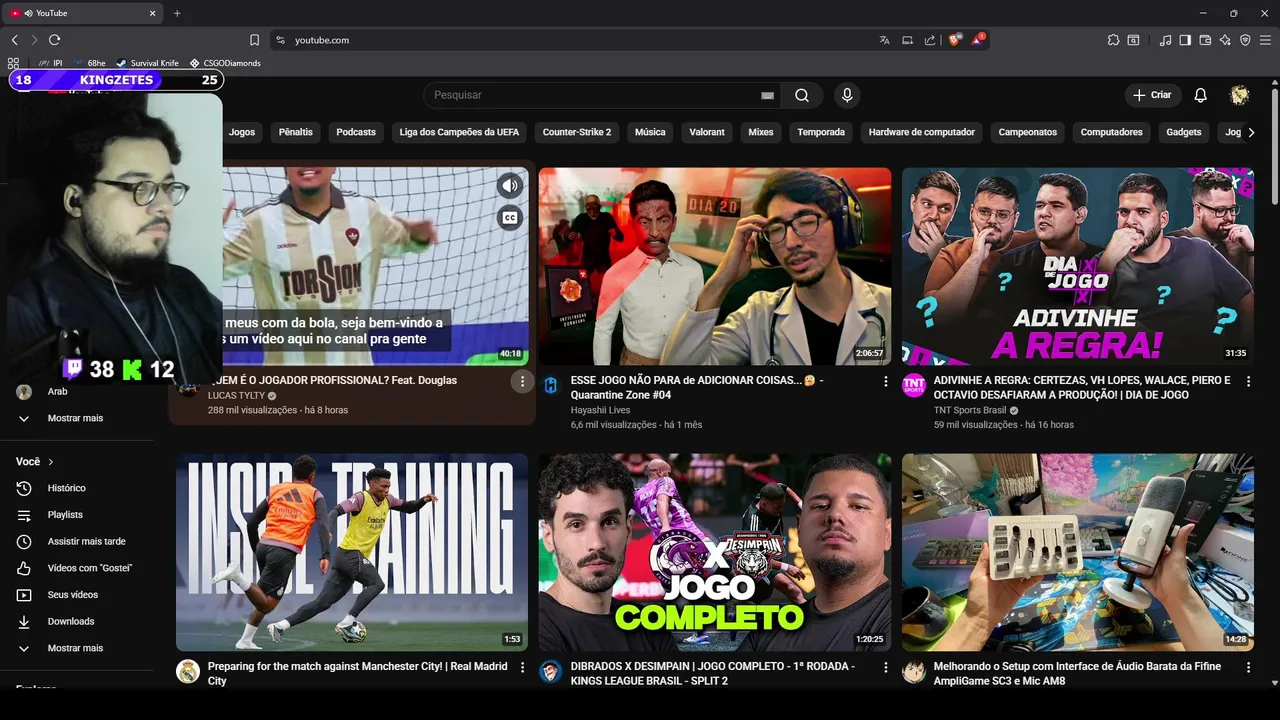The width and height of the screenshot is (1280, 720).
Task: Open the Brave Wallet icon
Action: tap(1205, 40)
